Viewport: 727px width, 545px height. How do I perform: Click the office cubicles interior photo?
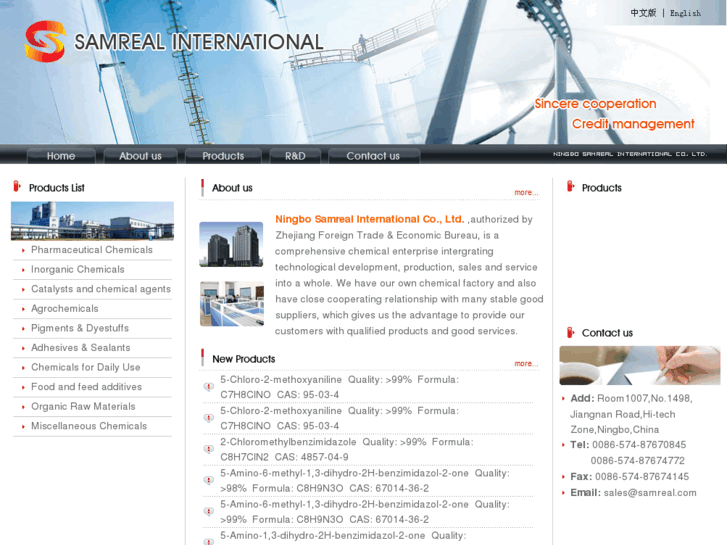point(232,304)
